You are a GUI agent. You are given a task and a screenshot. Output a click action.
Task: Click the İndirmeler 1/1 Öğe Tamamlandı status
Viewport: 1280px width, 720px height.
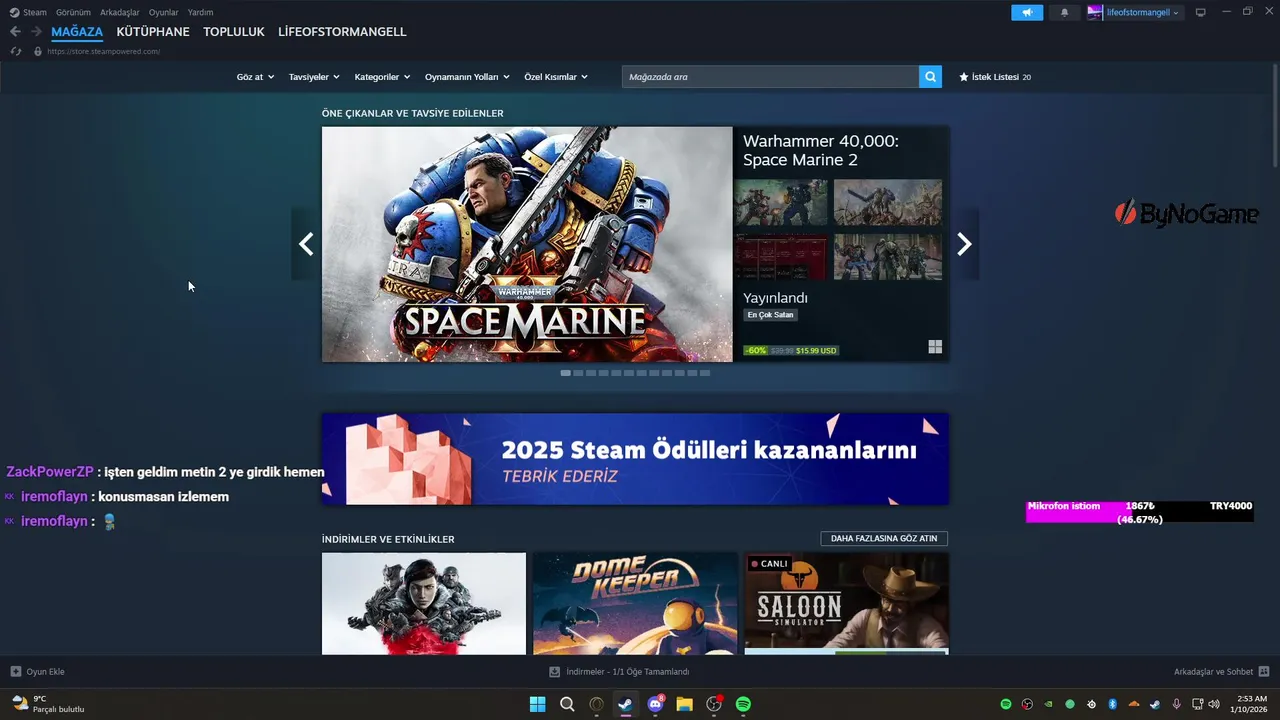(x=628, y=672)
